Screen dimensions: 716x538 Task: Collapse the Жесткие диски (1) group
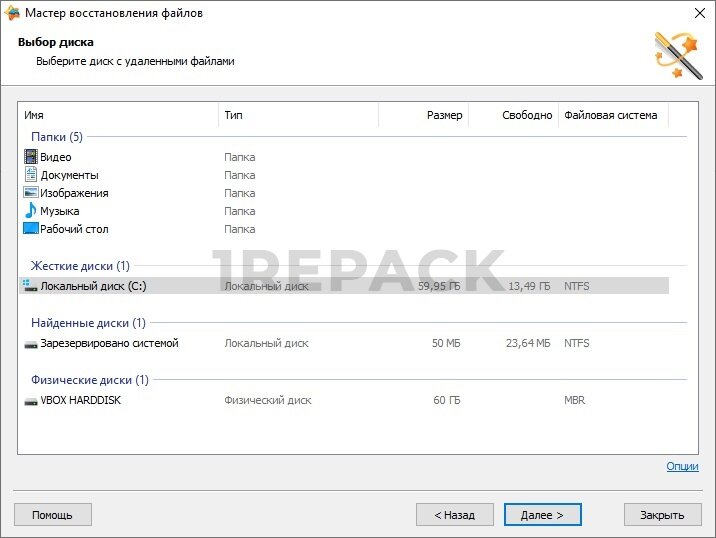(80, 266)
